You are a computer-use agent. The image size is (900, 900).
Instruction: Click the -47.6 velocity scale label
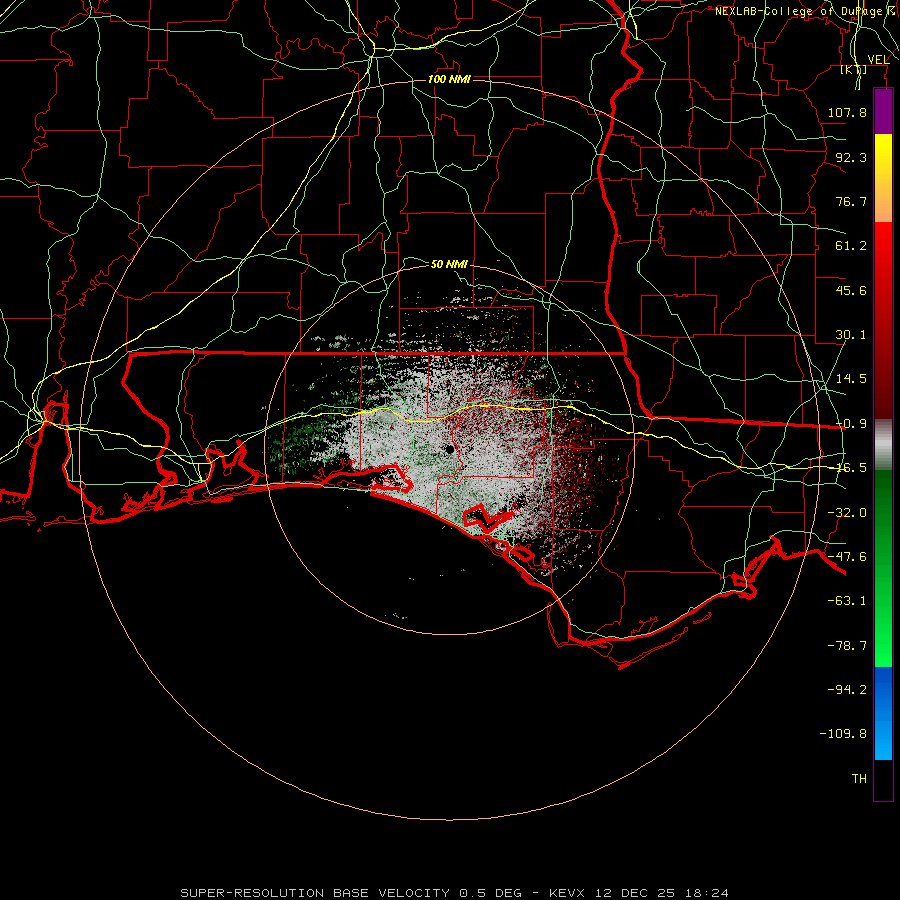[847, 557]
